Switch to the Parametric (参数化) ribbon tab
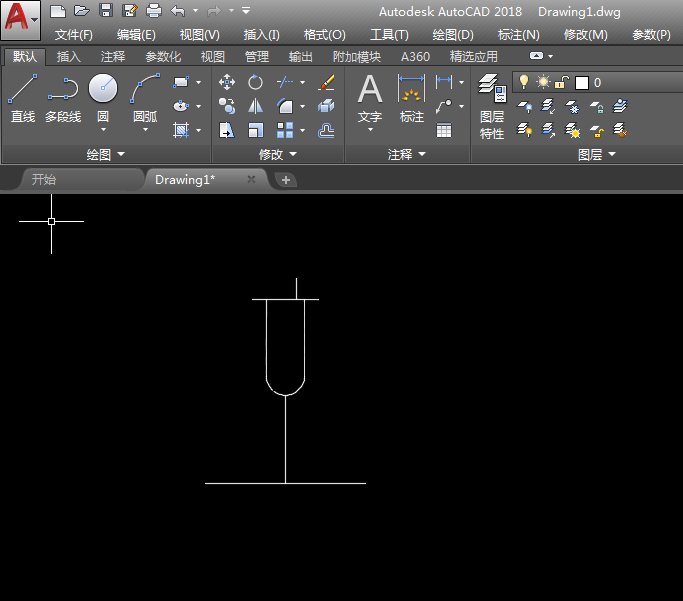This screenshot has width=683, height=601. click(163, 57)
